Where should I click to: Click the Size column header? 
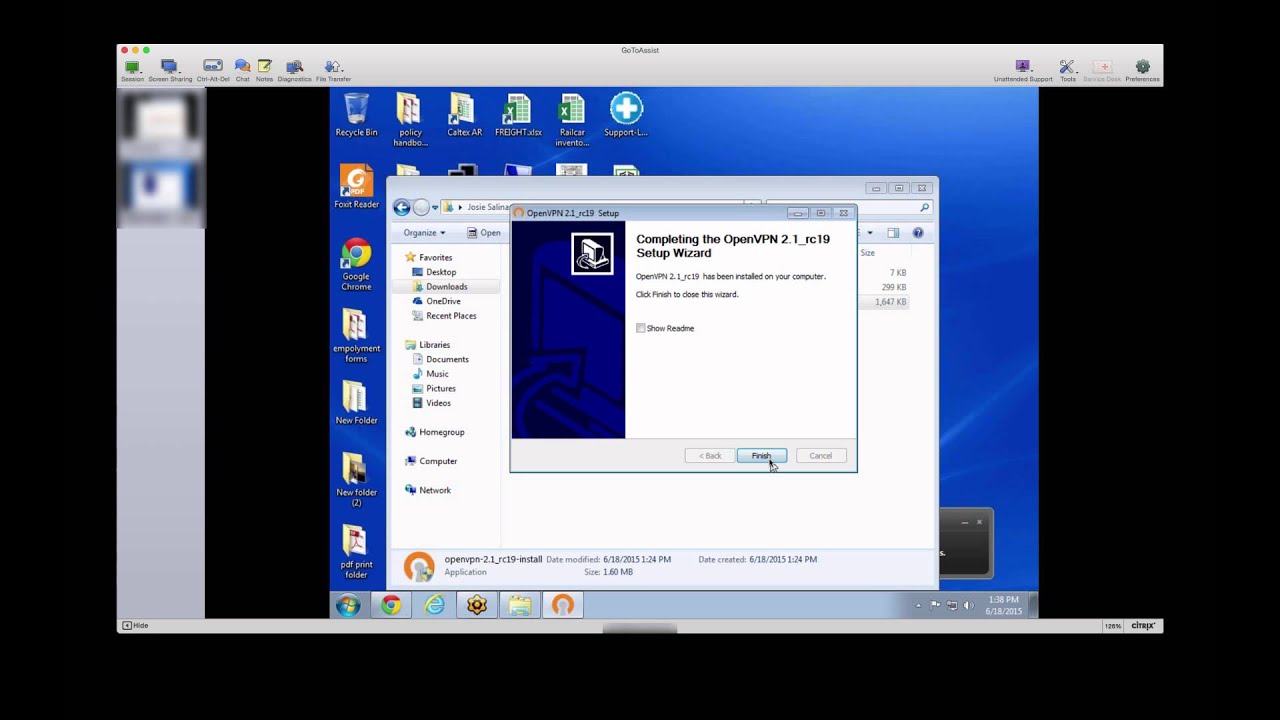click(x=868, y=253)
